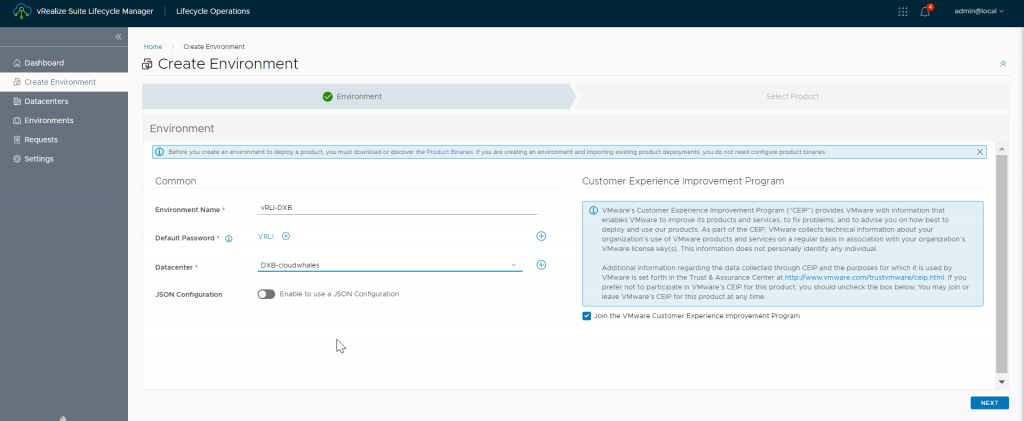Click the Environment Name input field

tap(398, 209)
